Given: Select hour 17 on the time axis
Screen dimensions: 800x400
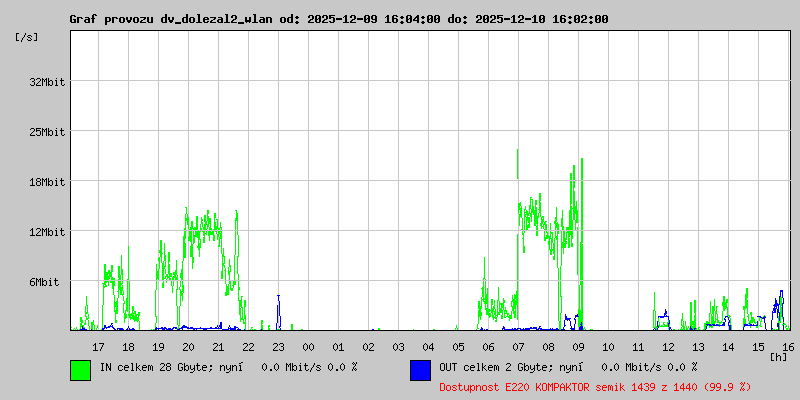Looking at the screenshot, I should click(x=98, y=347).
